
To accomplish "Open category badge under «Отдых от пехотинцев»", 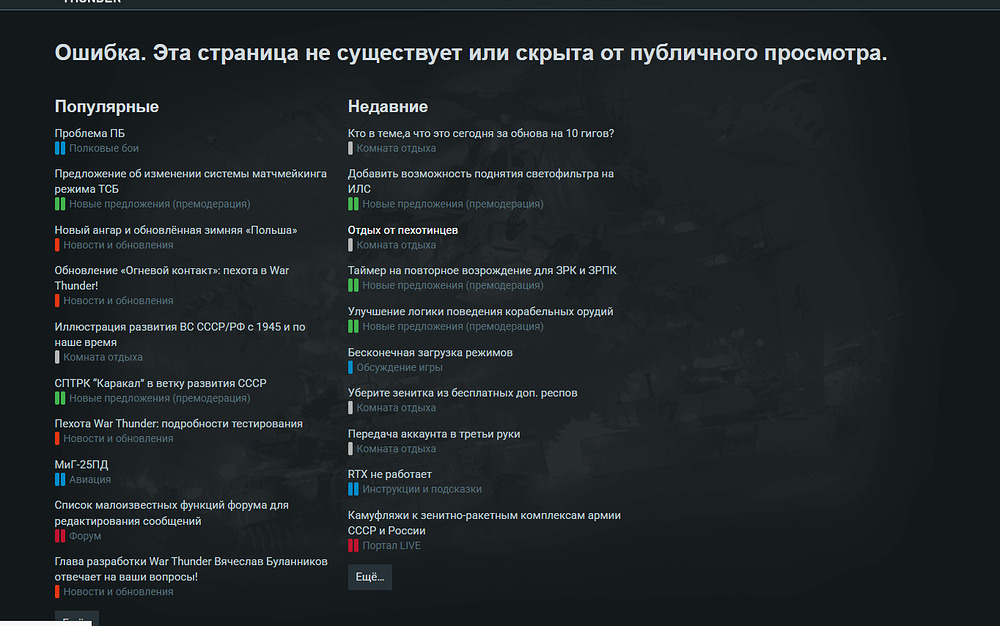I will click(x=396, y=245).
